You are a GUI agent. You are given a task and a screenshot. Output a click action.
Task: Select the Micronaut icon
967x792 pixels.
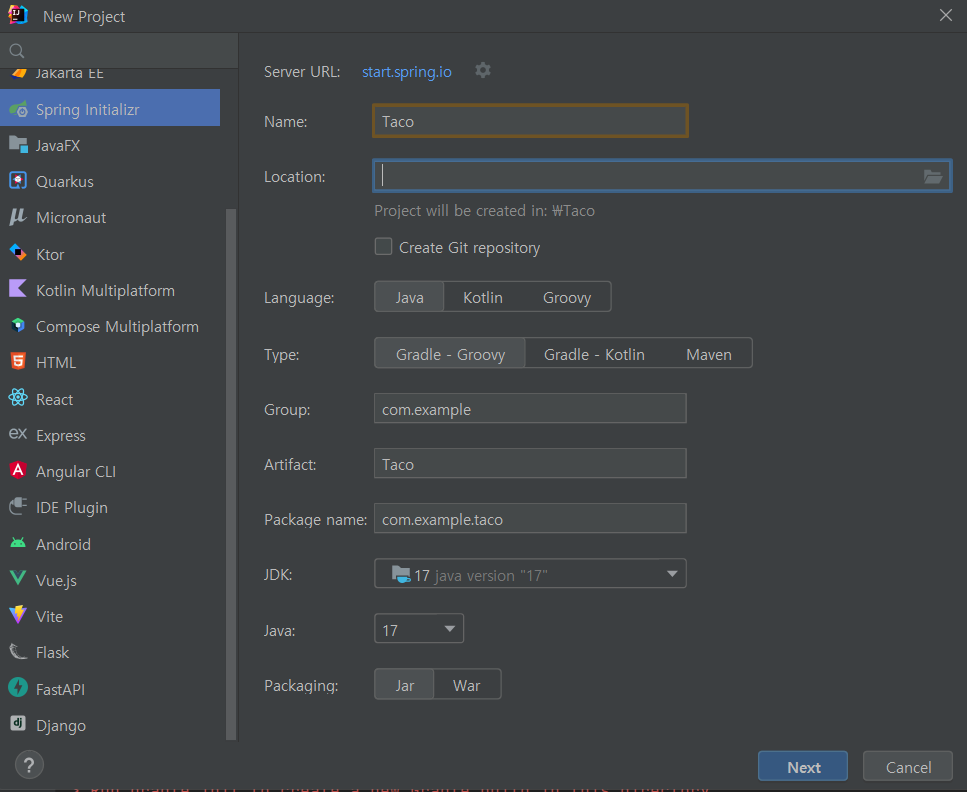[19, 217]
